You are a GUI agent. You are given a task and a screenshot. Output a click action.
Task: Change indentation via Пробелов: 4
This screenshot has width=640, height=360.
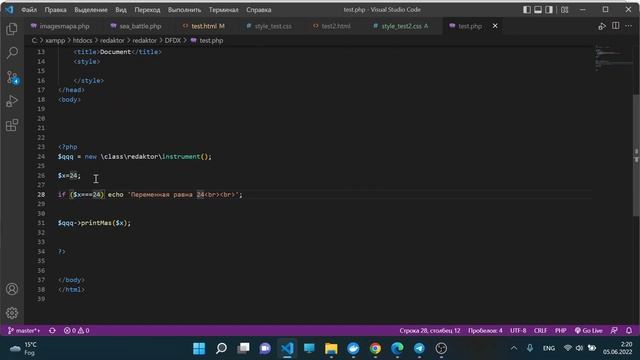[x=485, y=331]
